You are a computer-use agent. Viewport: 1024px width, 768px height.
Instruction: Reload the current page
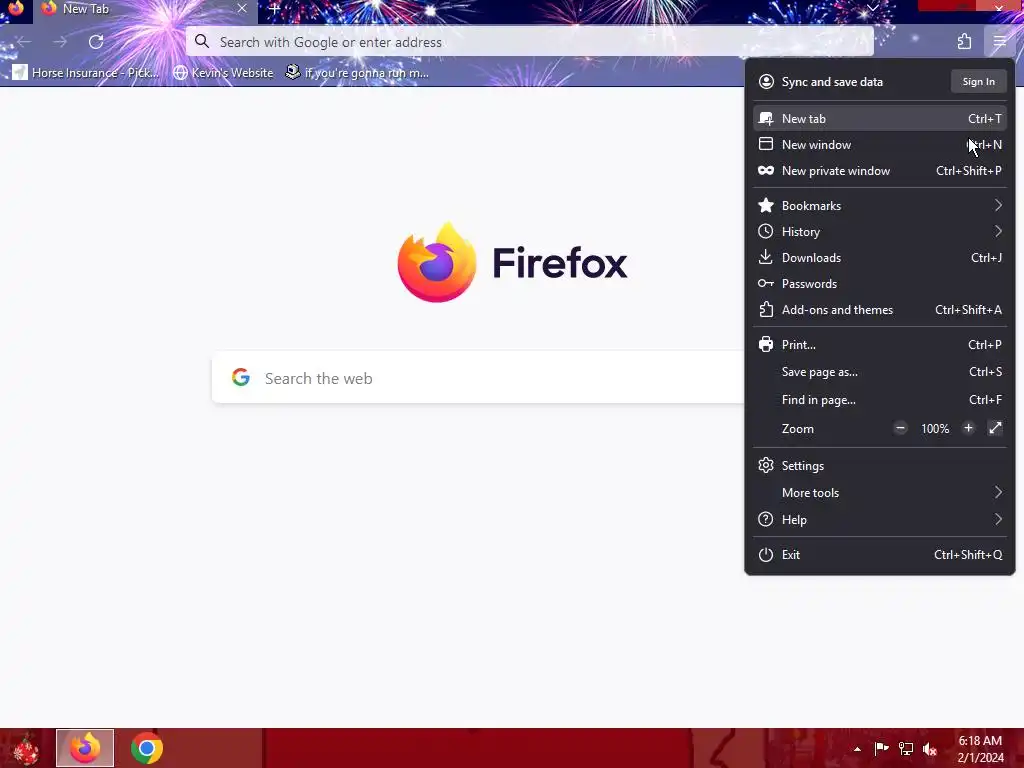[96, 42]
